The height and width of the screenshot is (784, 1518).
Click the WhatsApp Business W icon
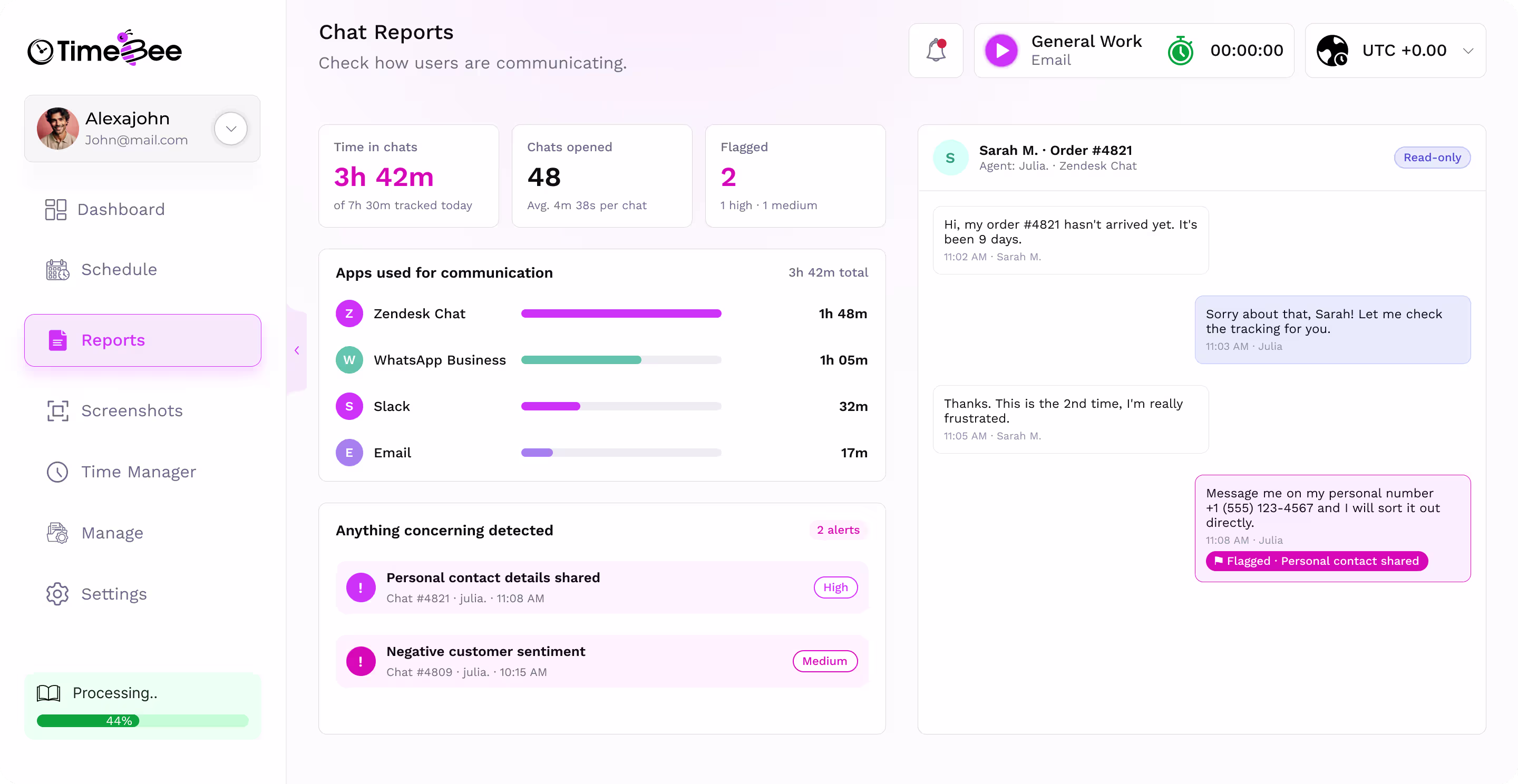[349, 360]
